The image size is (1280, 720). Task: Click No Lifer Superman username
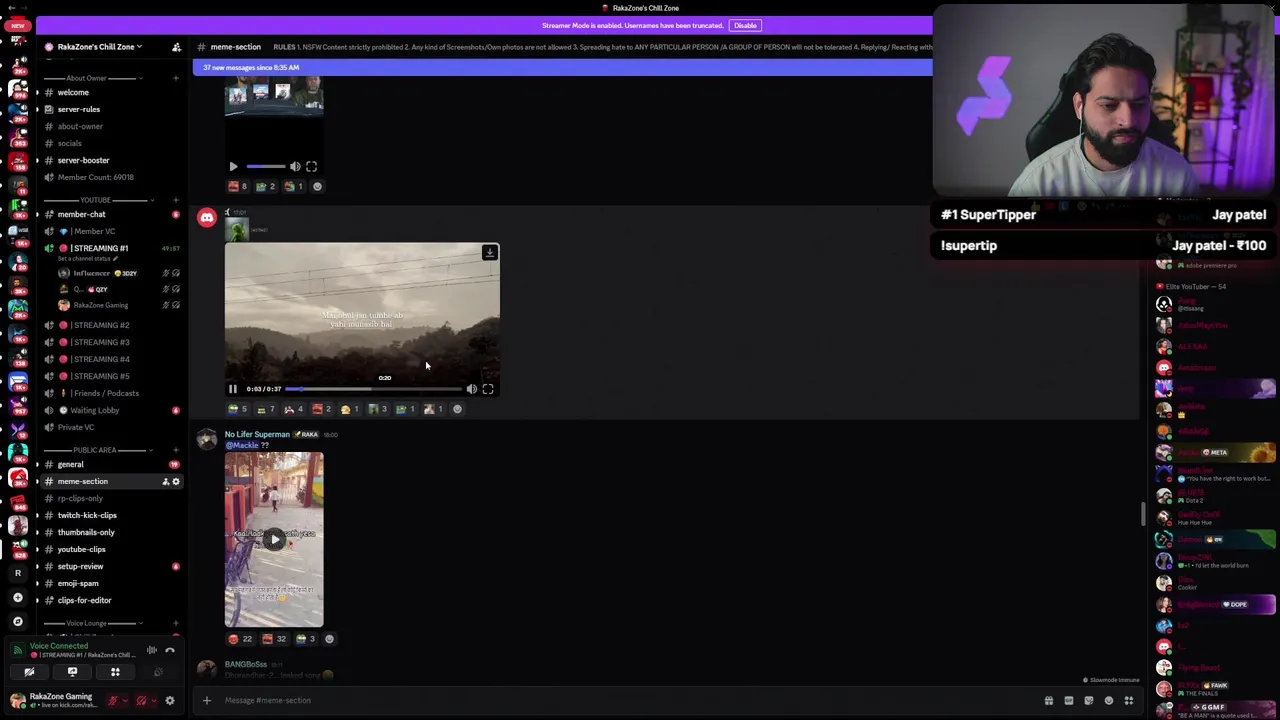257,434
